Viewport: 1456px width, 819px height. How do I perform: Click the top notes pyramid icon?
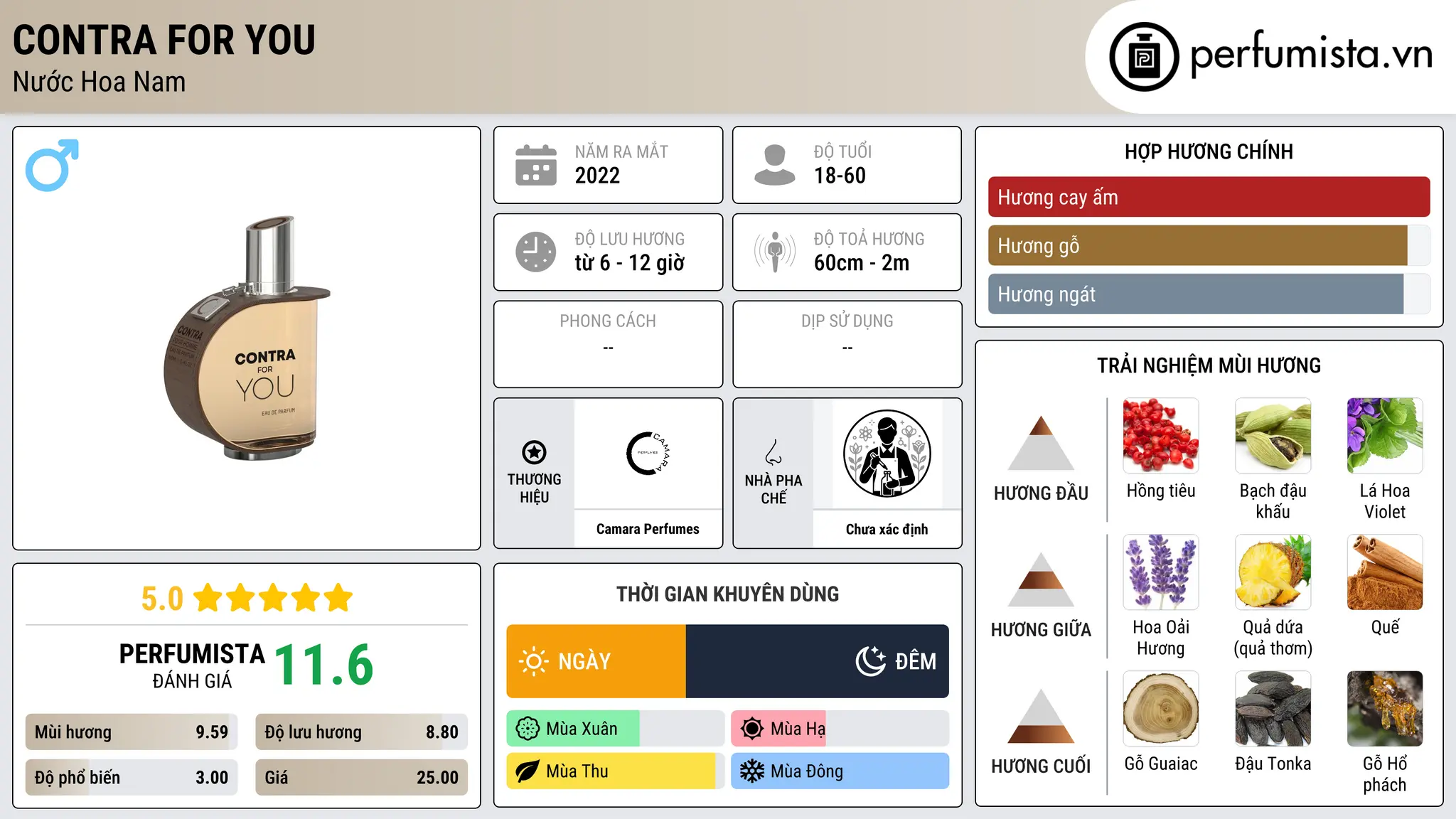[x=1041, y=443]
